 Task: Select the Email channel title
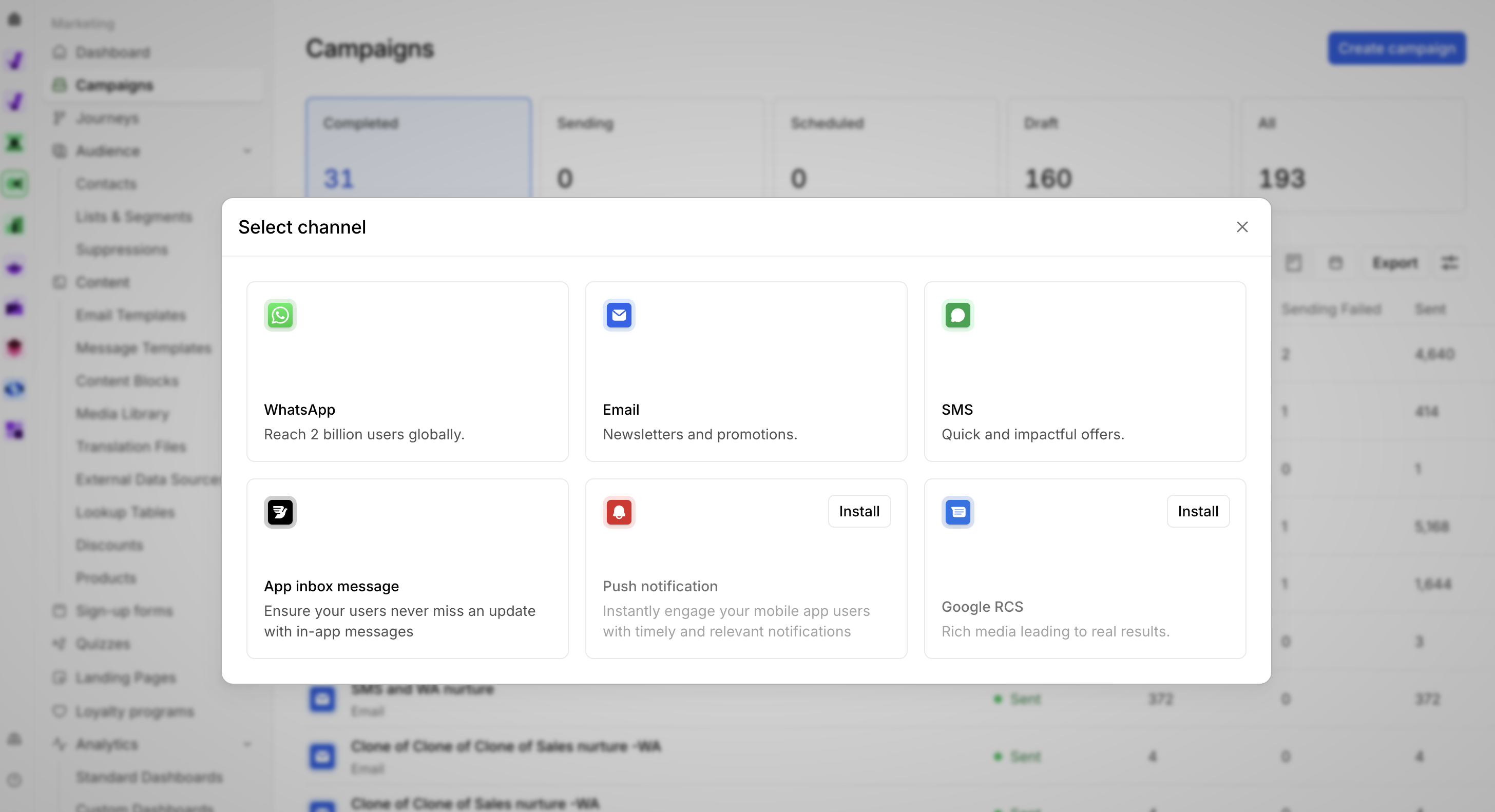620,410
